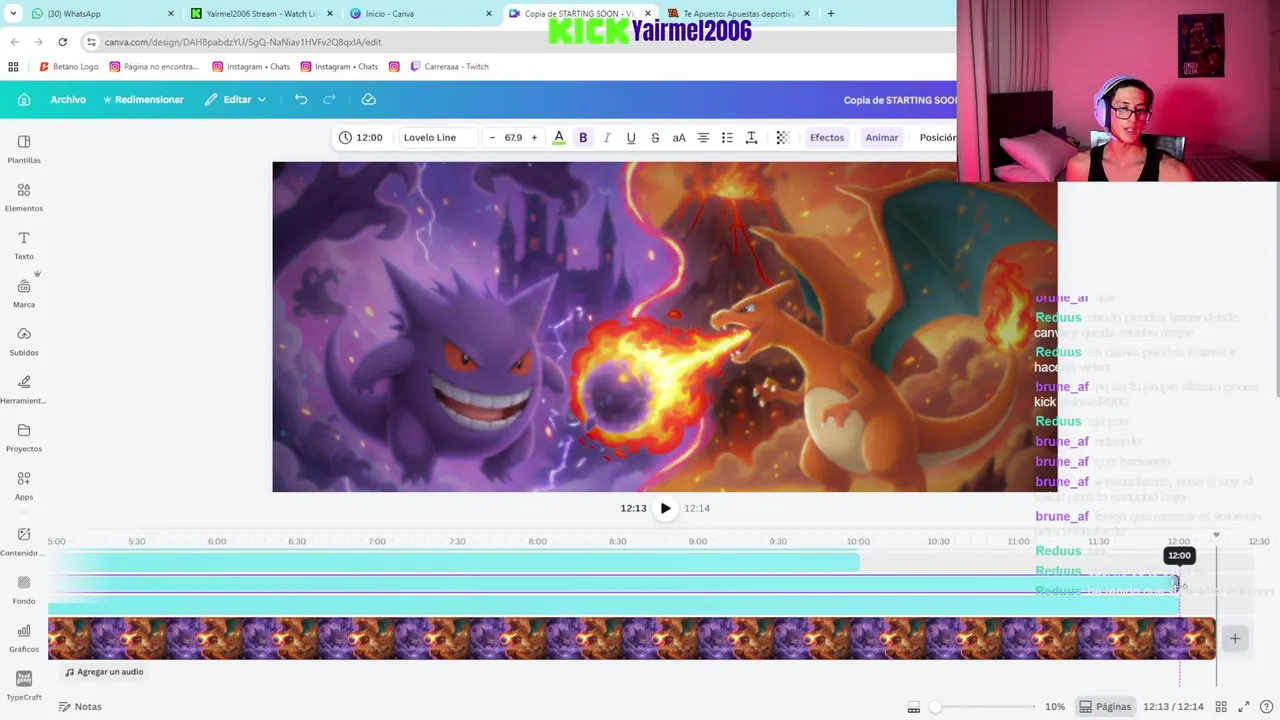Open the Redimensionar menu
This screenshot has height=720, width=1280.
(144, 99)
